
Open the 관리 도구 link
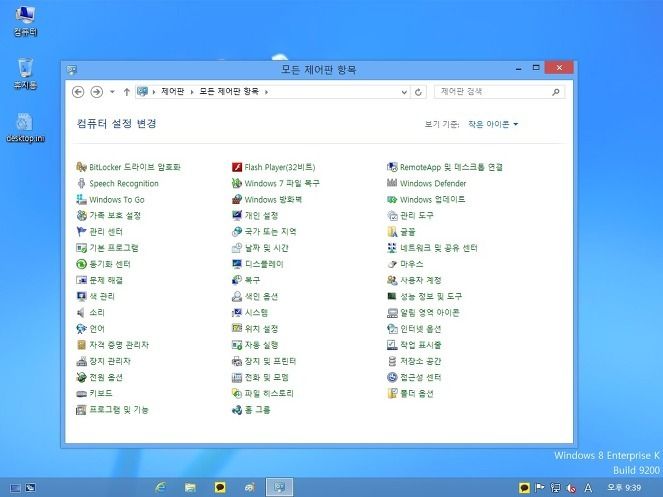[x=416, y=215]
